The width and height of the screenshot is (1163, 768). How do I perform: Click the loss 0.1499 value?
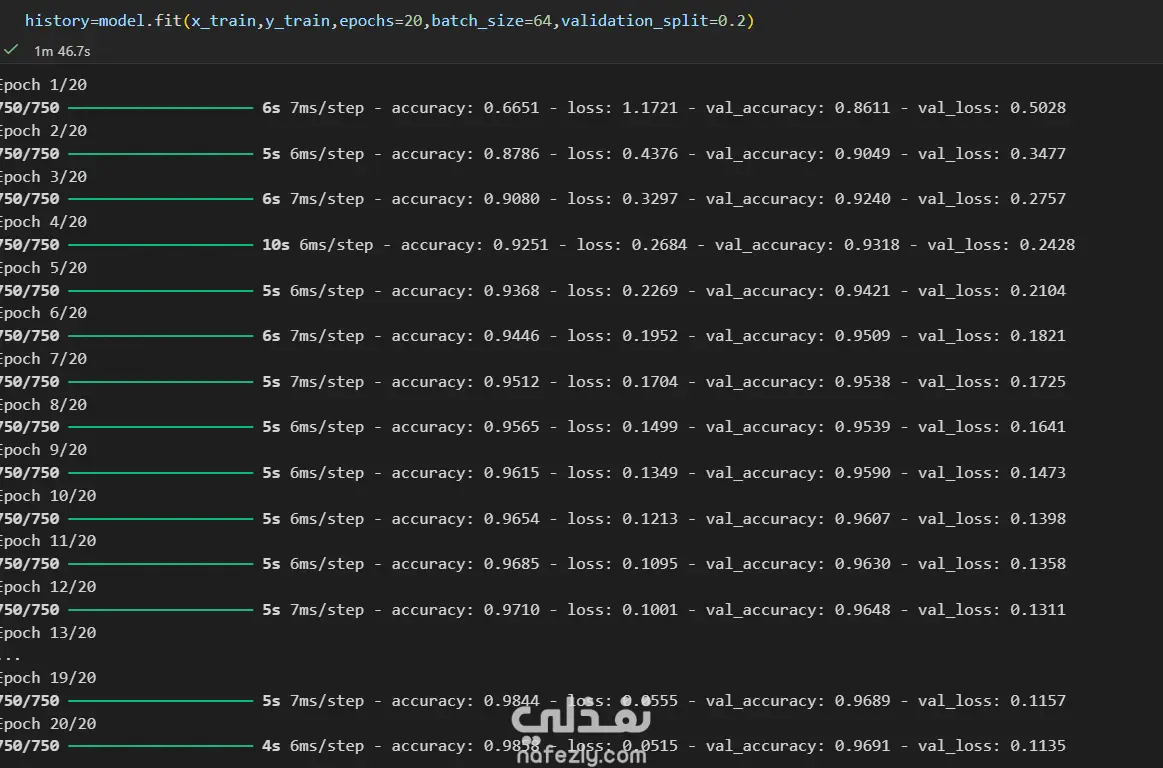(x=650, y=427)
